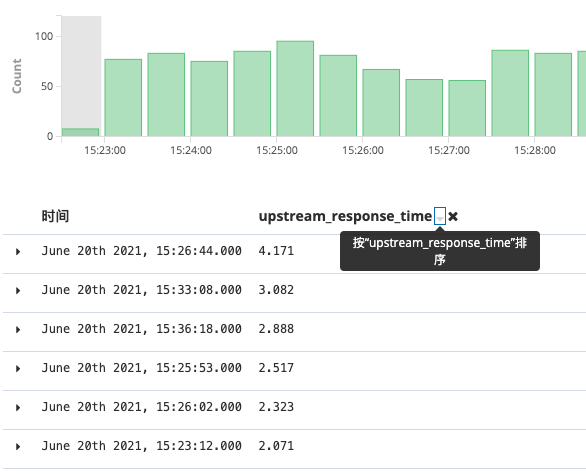Click the upstream_response_time column header text

coord(345,216)
